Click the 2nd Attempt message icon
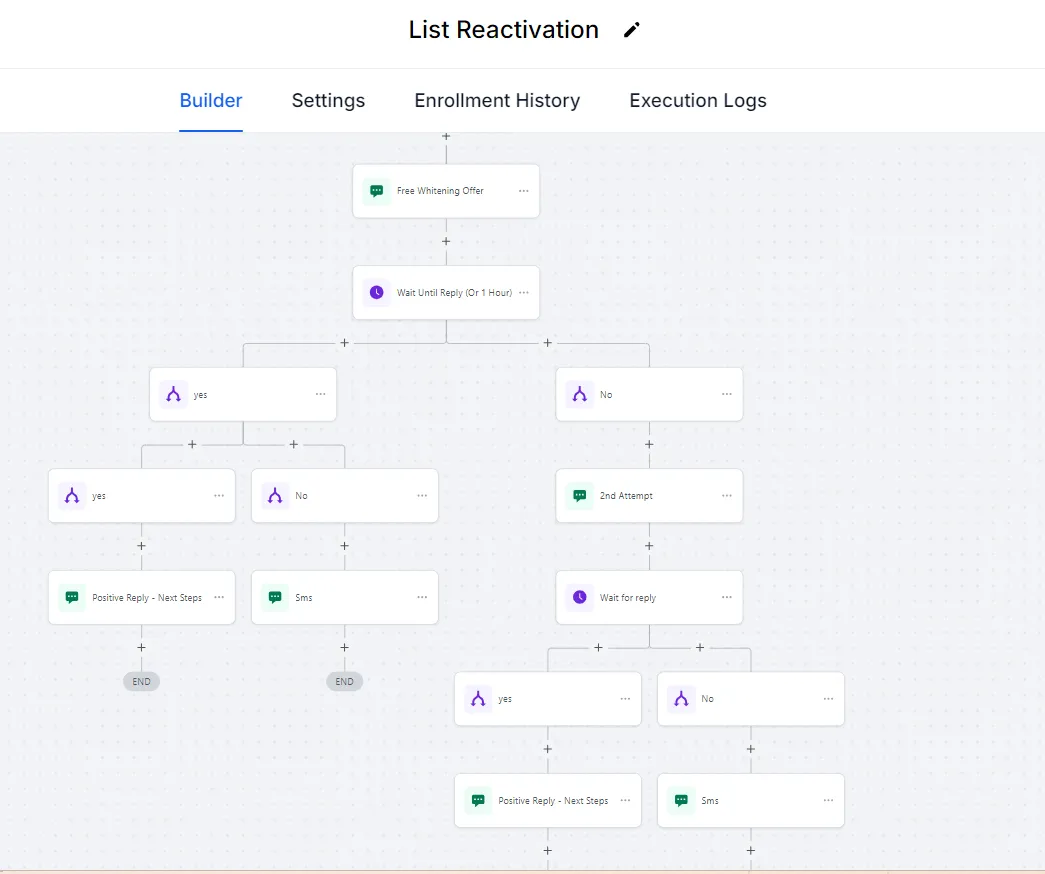1045x874 pixels. click(579, 496)
